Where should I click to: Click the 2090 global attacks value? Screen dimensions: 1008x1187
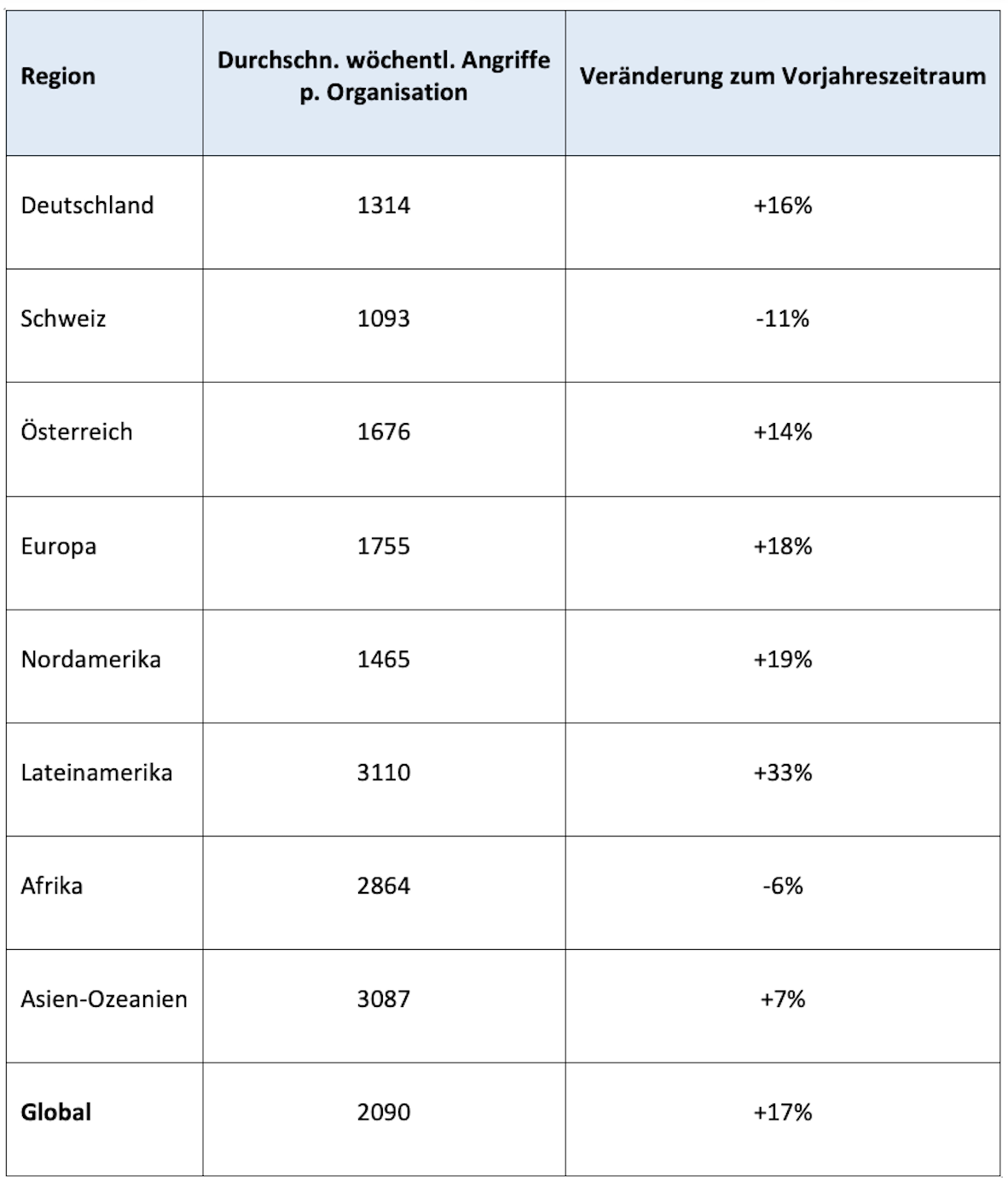(x=384, y=1113)
